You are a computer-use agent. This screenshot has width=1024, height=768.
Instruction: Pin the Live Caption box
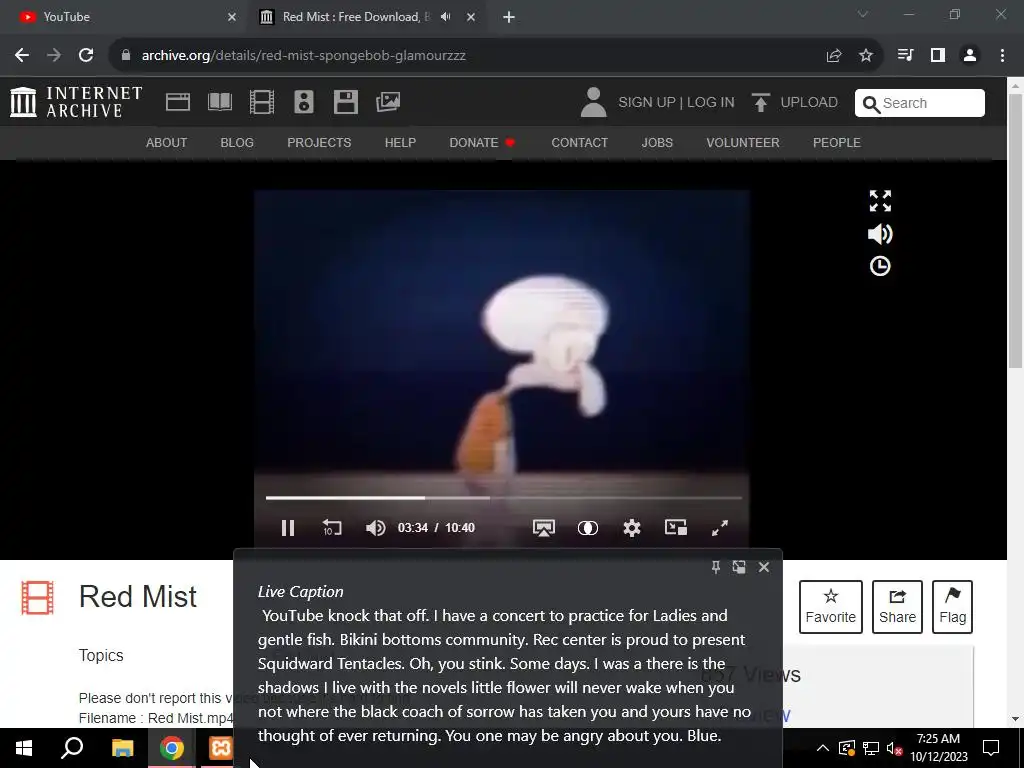tap(715, 567)
